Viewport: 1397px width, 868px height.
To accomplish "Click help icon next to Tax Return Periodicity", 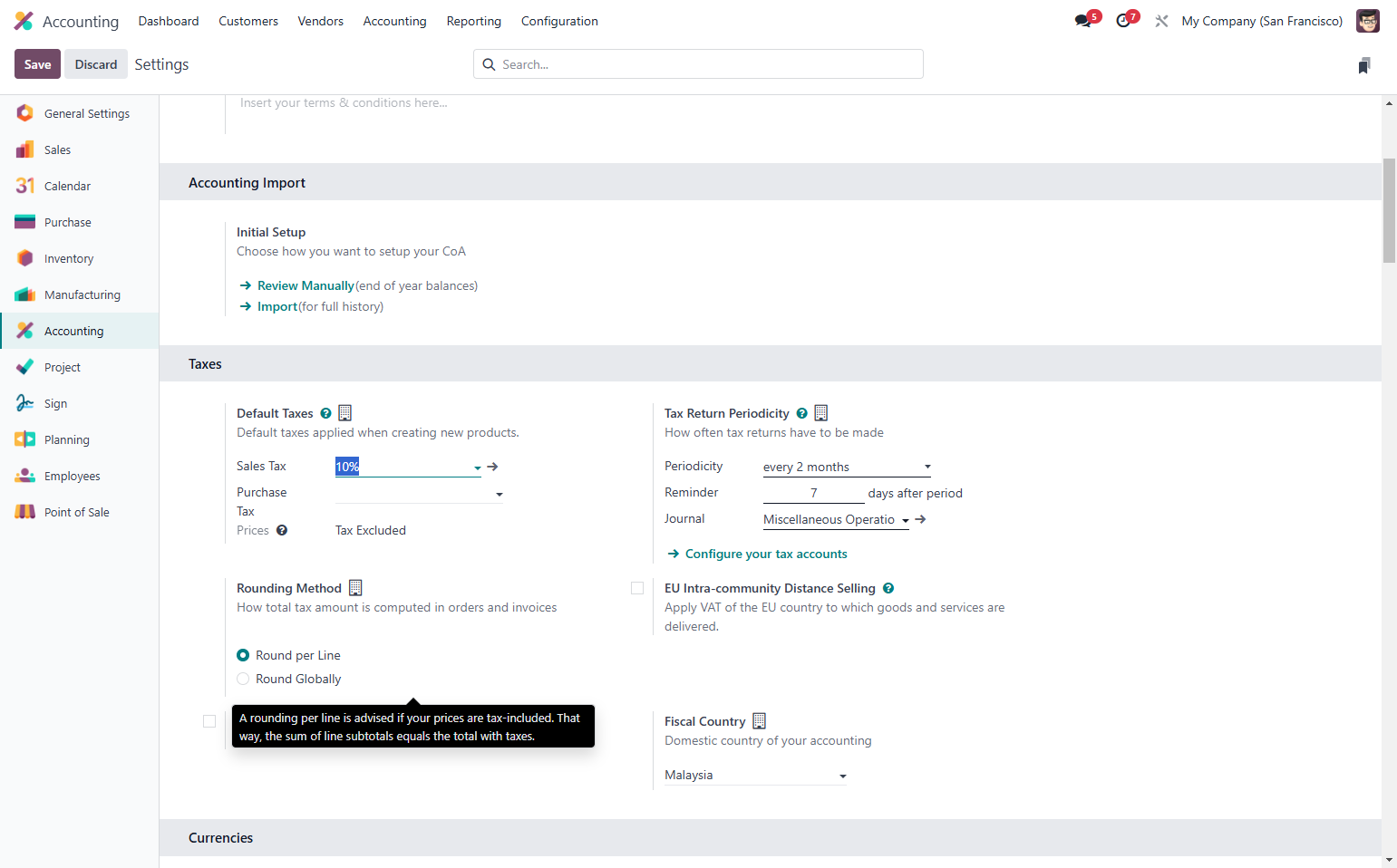I will point(802,413).
